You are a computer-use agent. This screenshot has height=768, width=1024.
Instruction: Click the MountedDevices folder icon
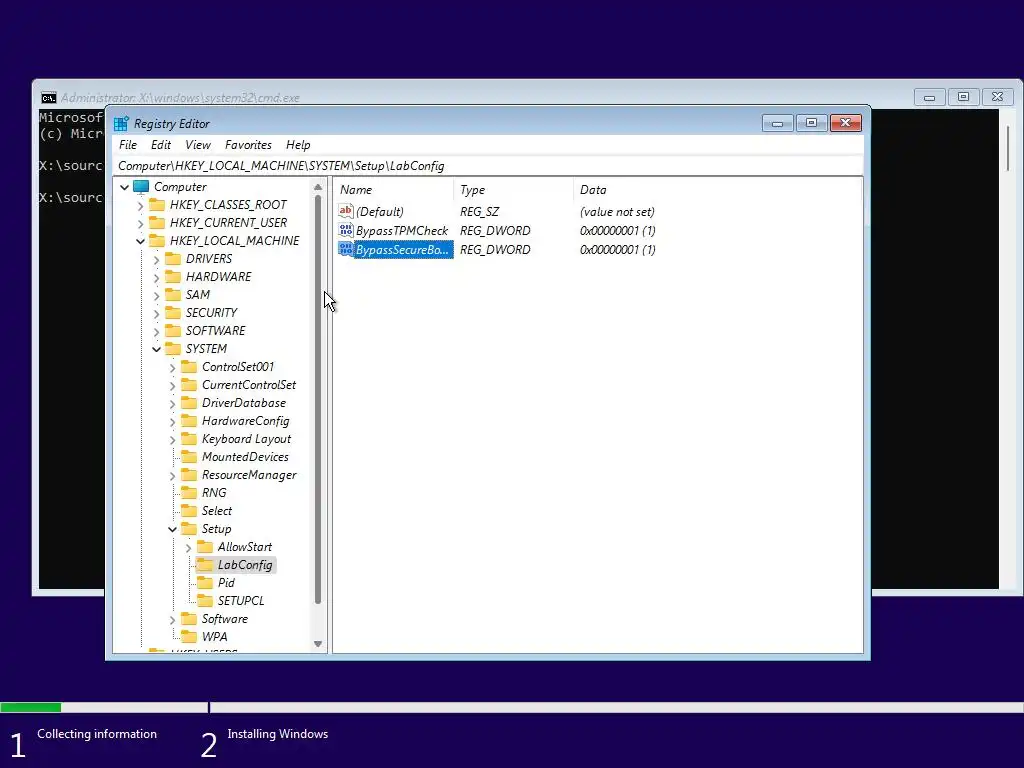pyautogui.click(x=189, y=457)
